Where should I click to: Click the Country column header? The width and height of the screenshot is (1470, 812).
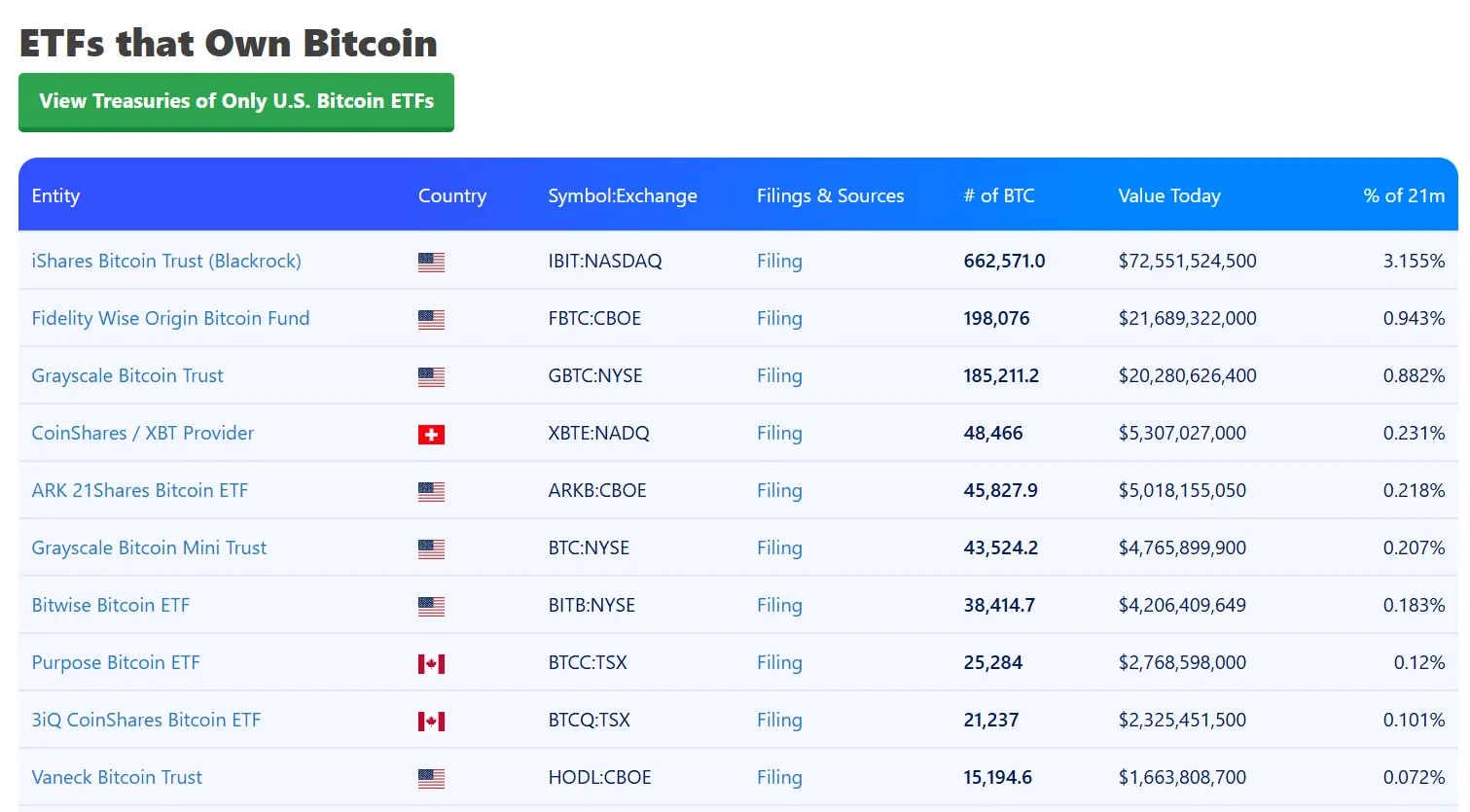[x=452, y=195]
